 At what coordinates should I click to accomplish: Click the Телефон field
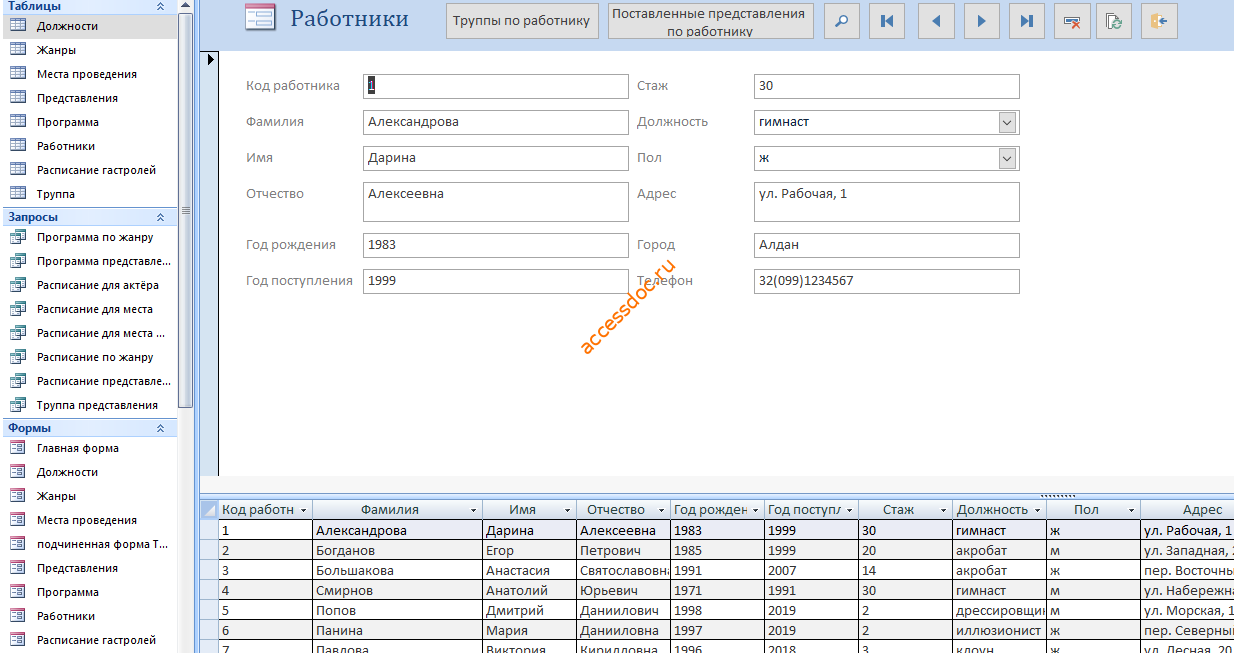[x=887, y=281]
